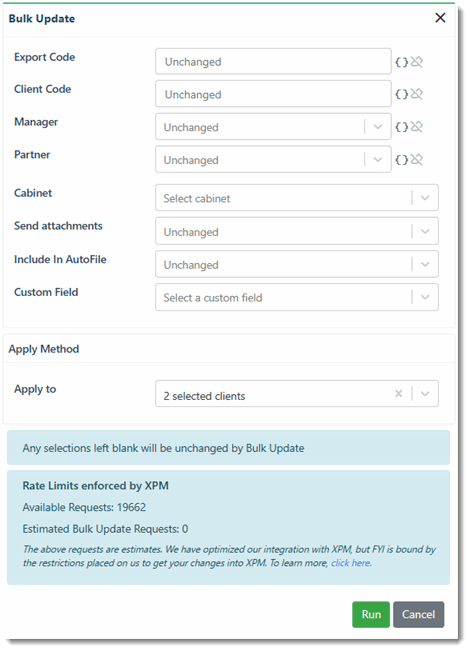The image size is (470, 651).
Task: Expand the Apply to dropdown arrow
Action: click(425, 394)
